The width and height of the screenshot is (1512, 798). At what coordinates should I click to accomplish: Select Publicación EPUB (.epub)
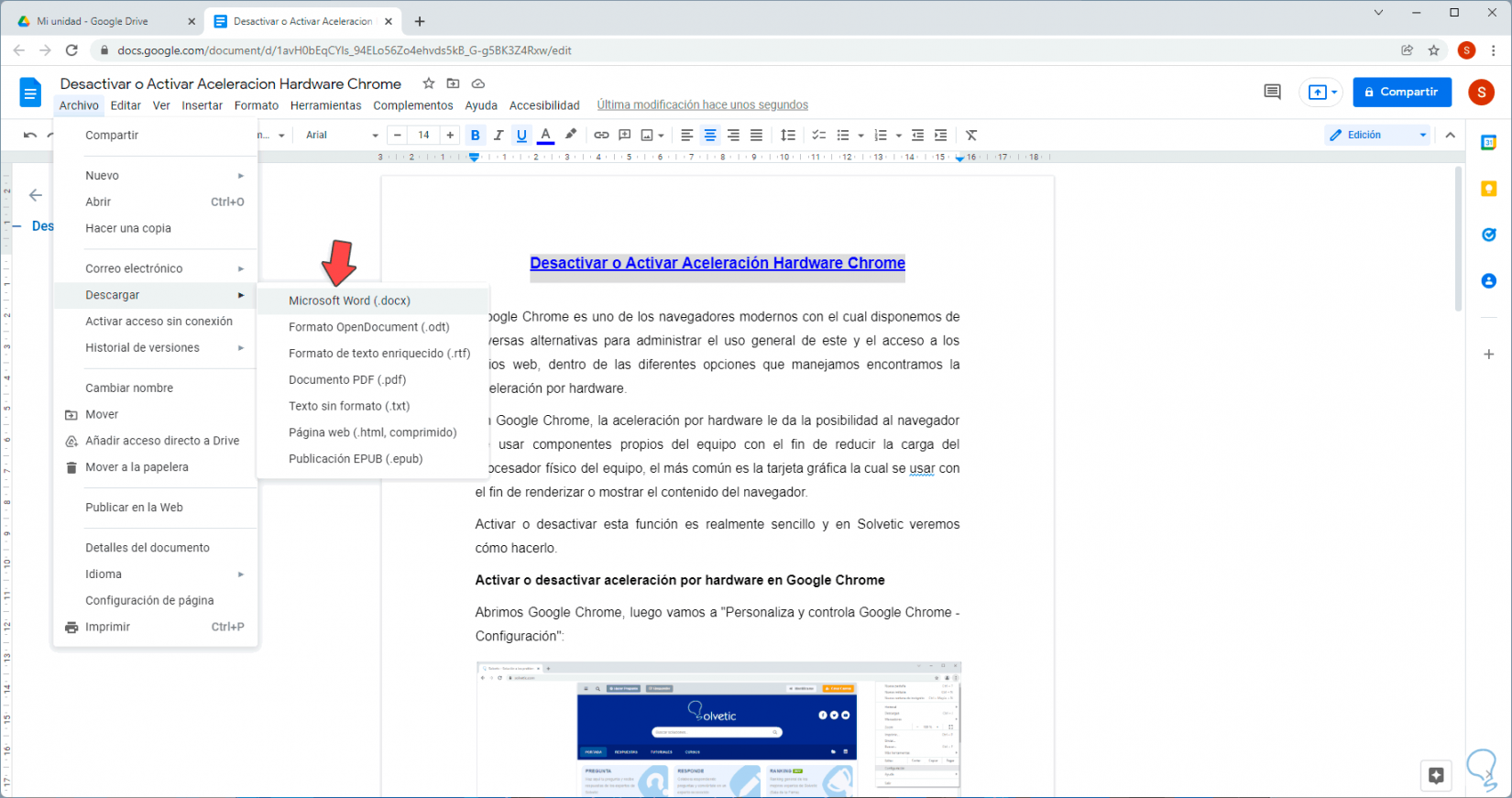(x=373, y=459)
